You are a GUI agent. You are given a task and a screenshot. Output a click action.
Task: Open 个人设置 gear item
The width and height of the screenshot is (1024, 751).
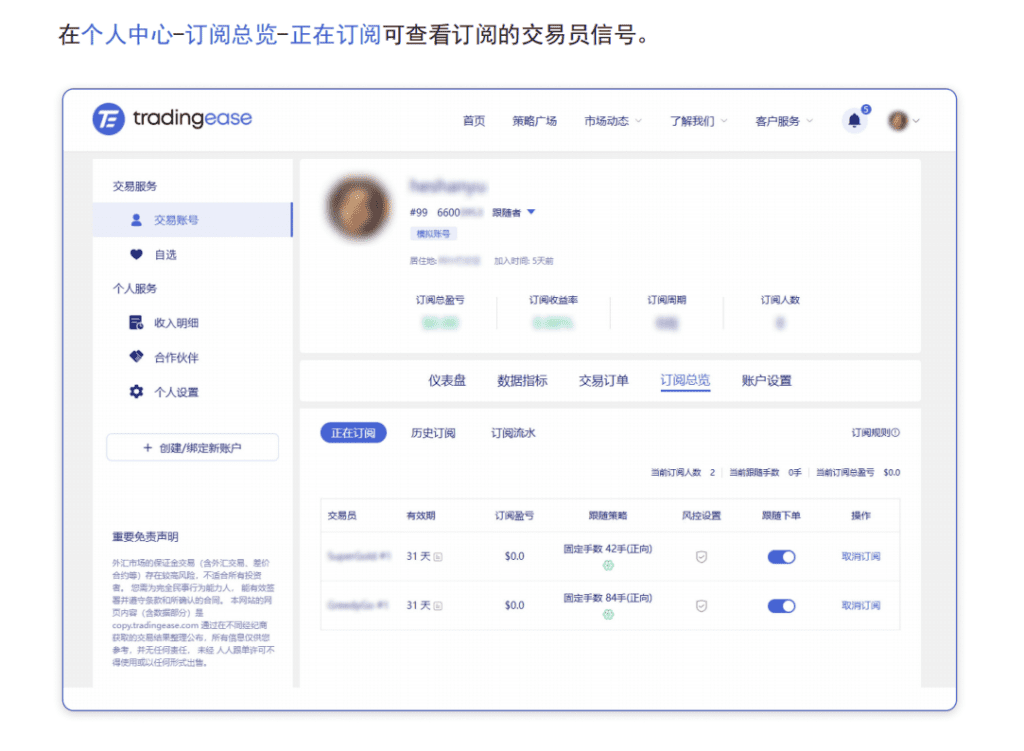click(x=176, y=392)
